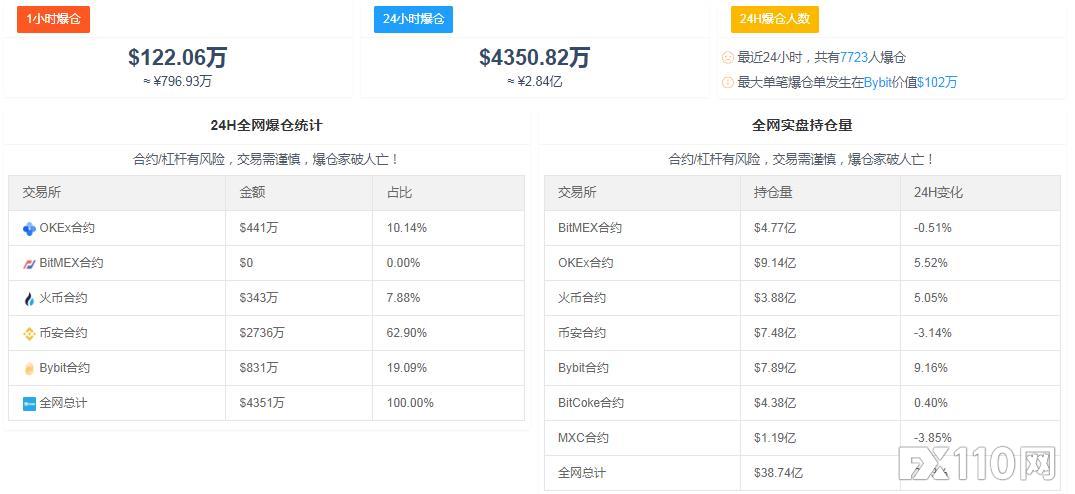Click 交易所 header in open interest table

577,193
